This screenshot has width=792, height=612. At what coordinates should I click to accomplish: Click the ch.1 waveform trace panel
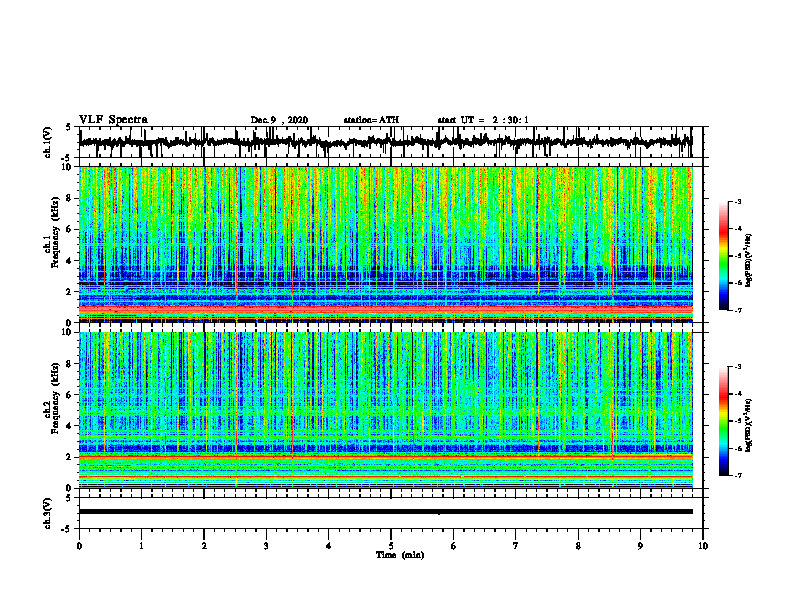[391, 142]
